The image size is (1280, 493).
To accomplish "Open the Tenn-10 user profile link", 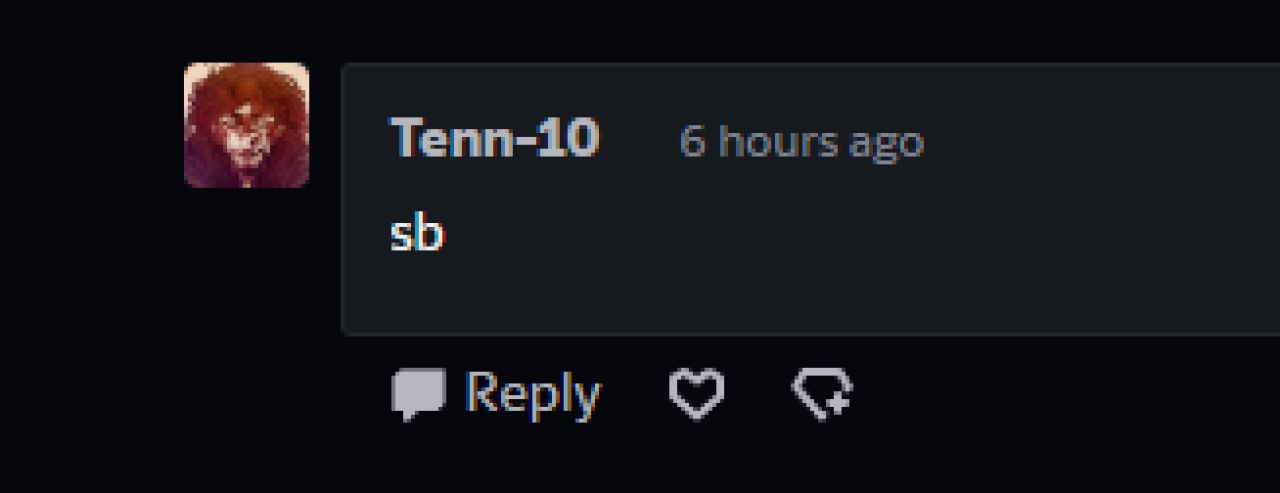I will (x=494, y=138).
